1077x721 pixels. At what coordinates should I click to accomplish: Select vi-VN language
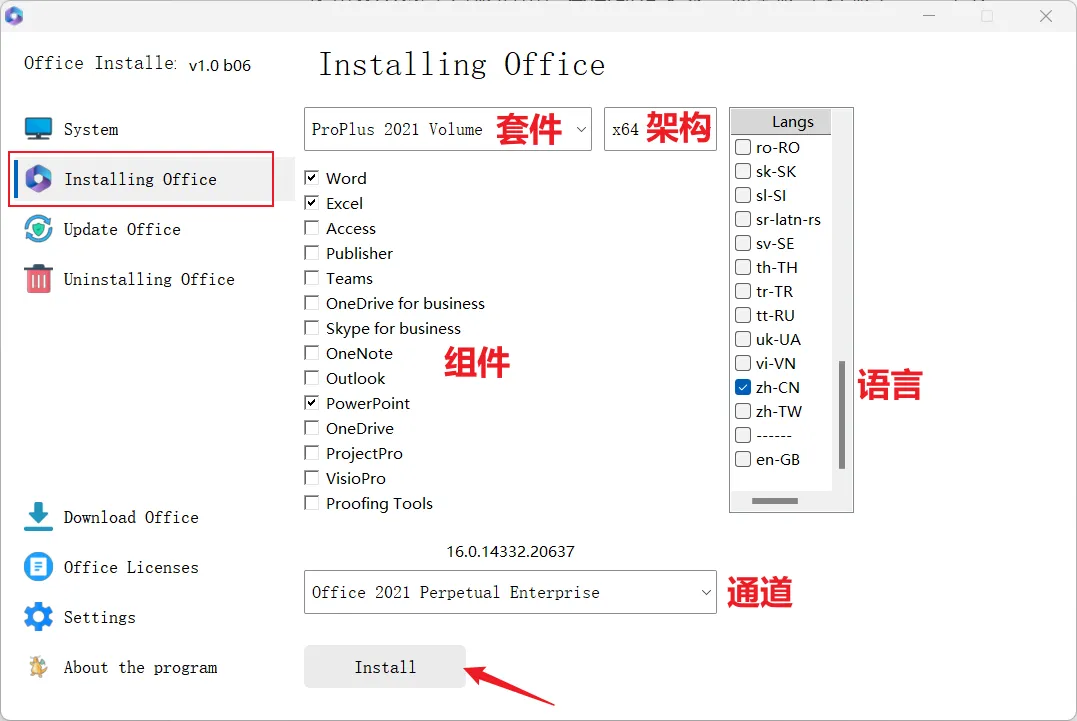pyautogui.click(x=742, y=363)
